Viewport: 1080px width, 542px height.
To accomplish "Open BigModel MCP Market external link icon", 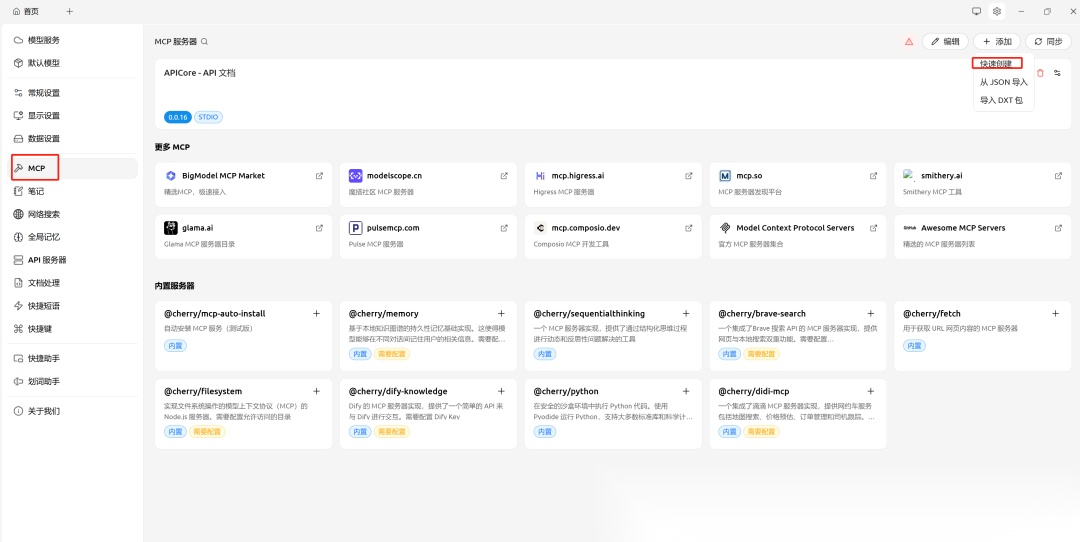I will point(319,176).
